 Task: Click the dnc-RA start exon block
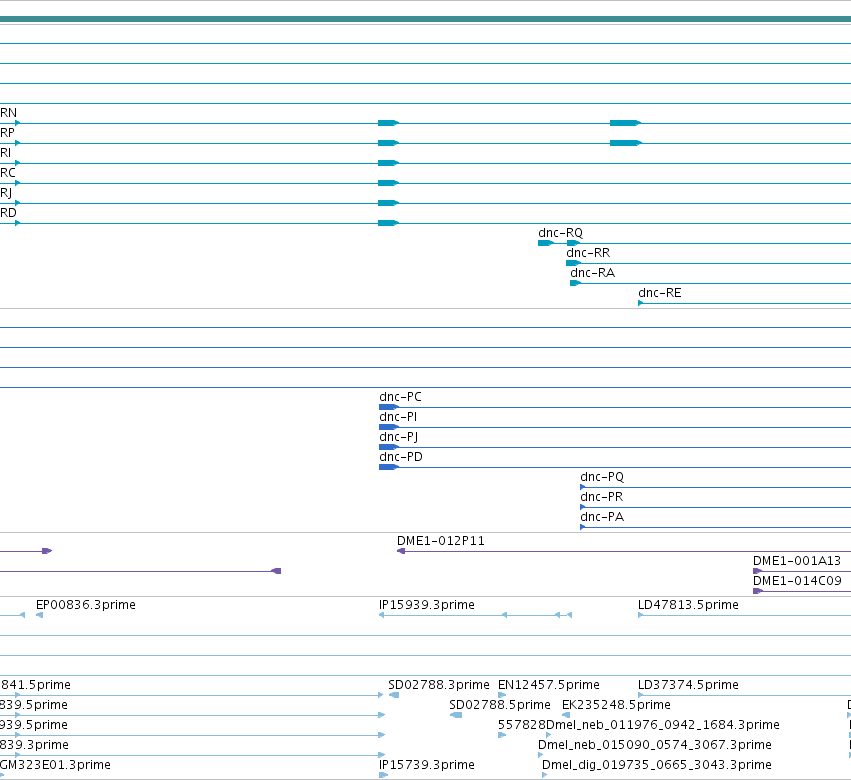tap(575, 283)
